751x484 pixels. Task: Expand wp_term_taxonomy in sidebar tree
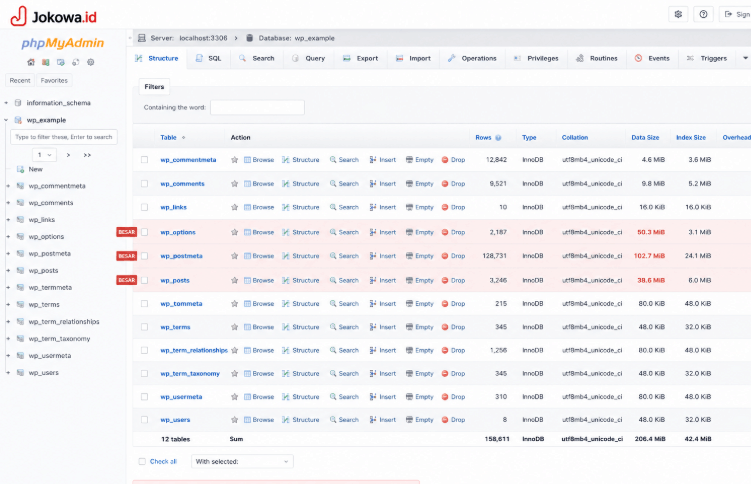[8, 338]
